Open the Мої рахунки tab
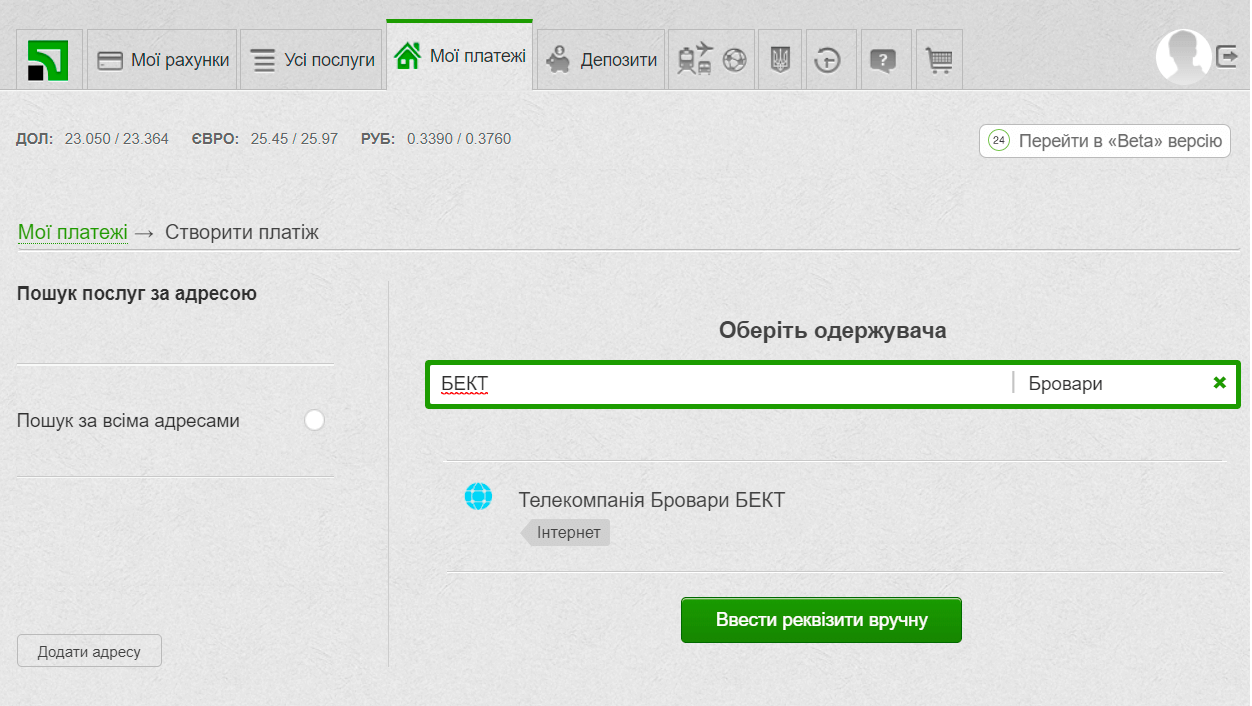This screenshot has width=1252, height=706. coord(162,60)
